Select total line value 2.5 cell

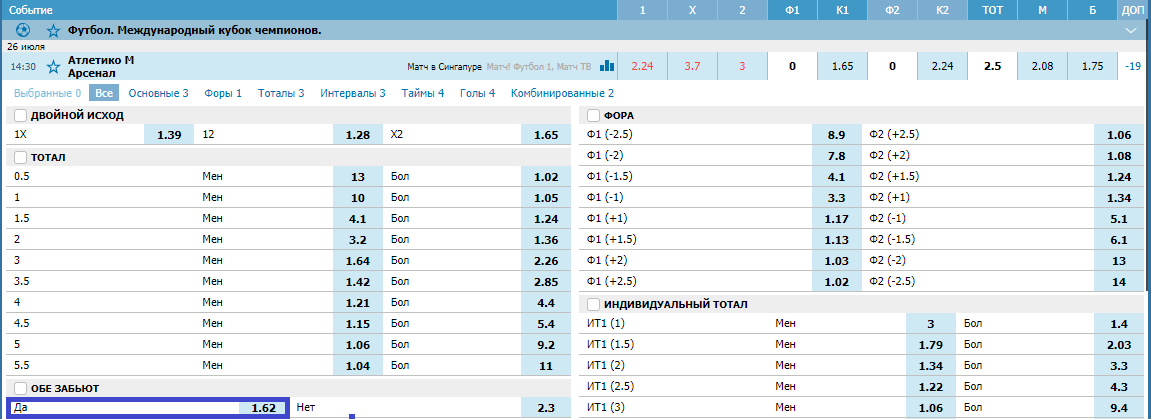(x=992, y=66)
